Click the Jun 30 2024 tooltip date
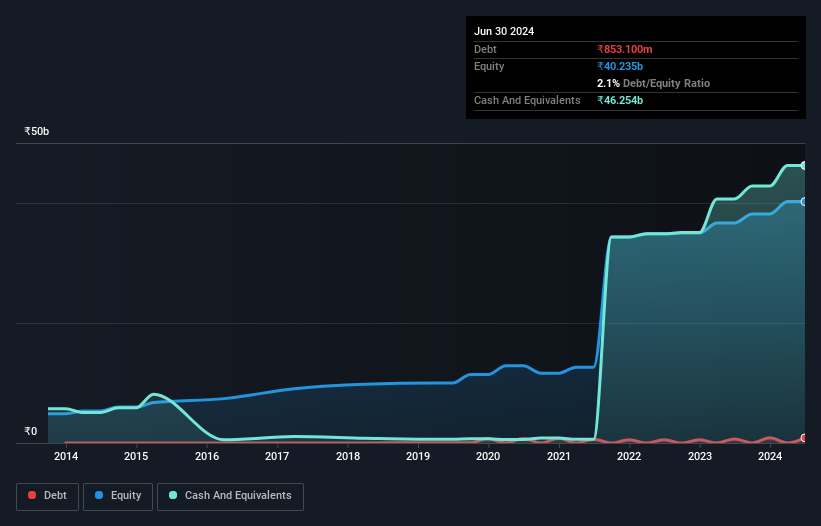The image size is (821, 526). point(504,31)
